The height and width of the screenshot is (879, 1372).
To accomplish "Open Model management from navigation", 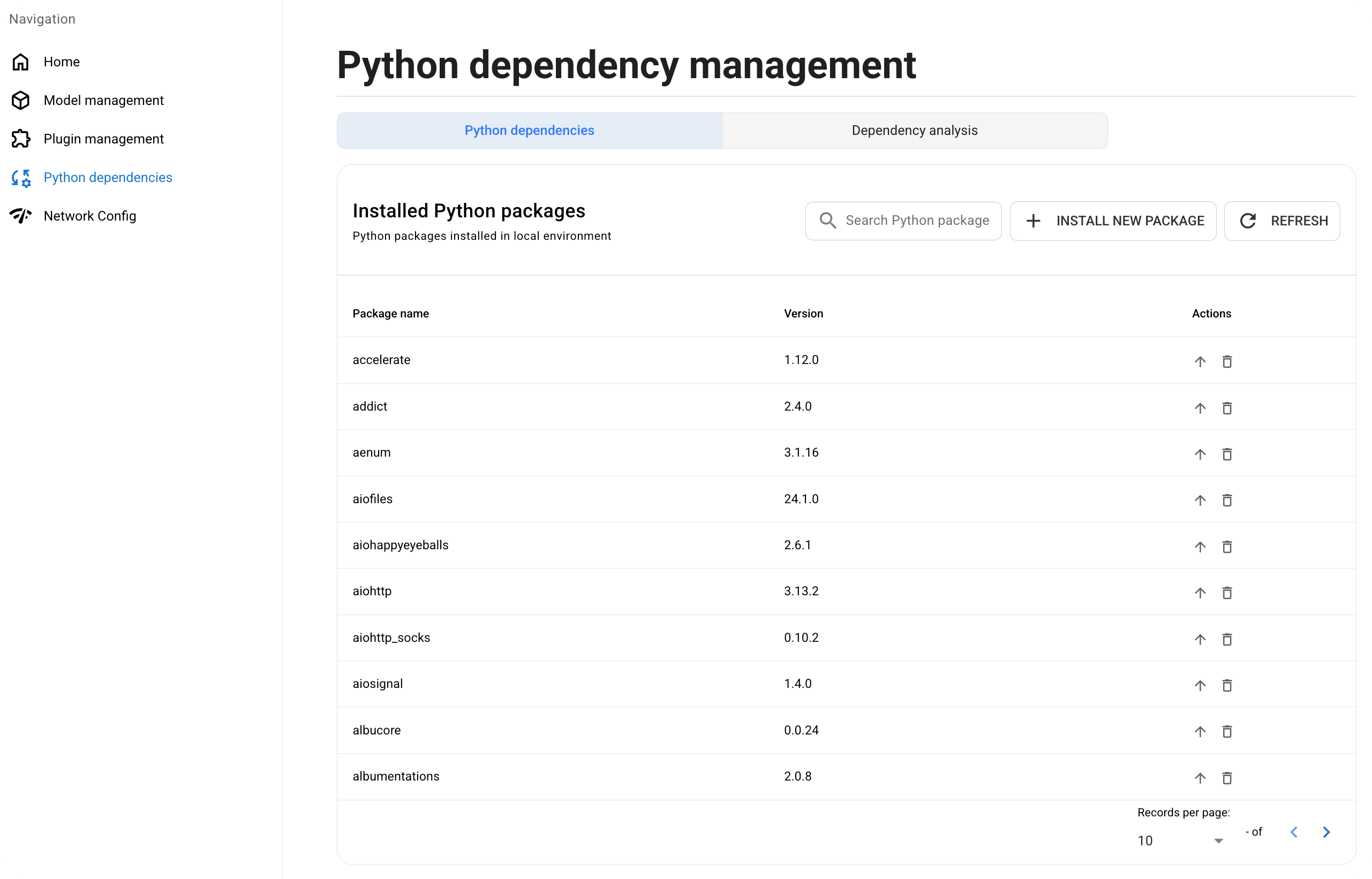I will pyautogui.click(x=103, y=100).
